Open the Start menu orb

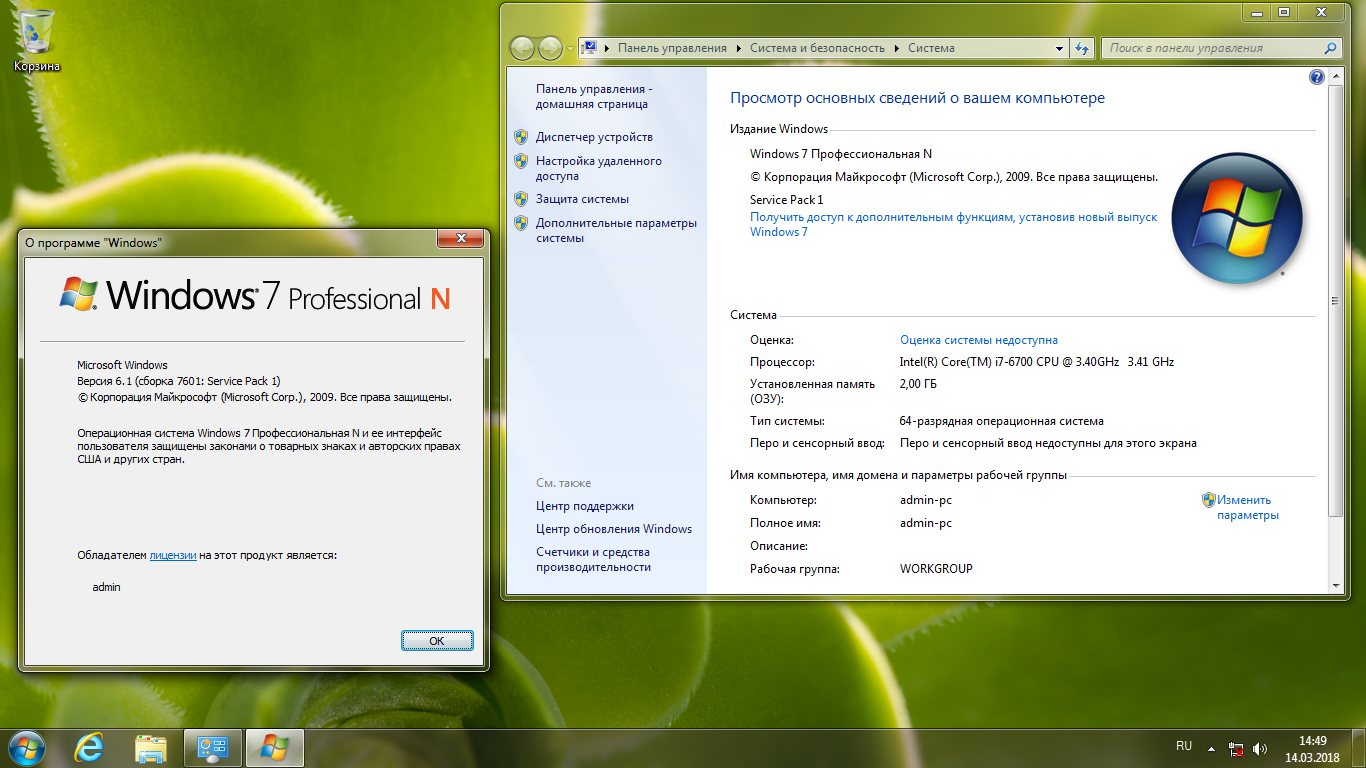coord(26,747)
